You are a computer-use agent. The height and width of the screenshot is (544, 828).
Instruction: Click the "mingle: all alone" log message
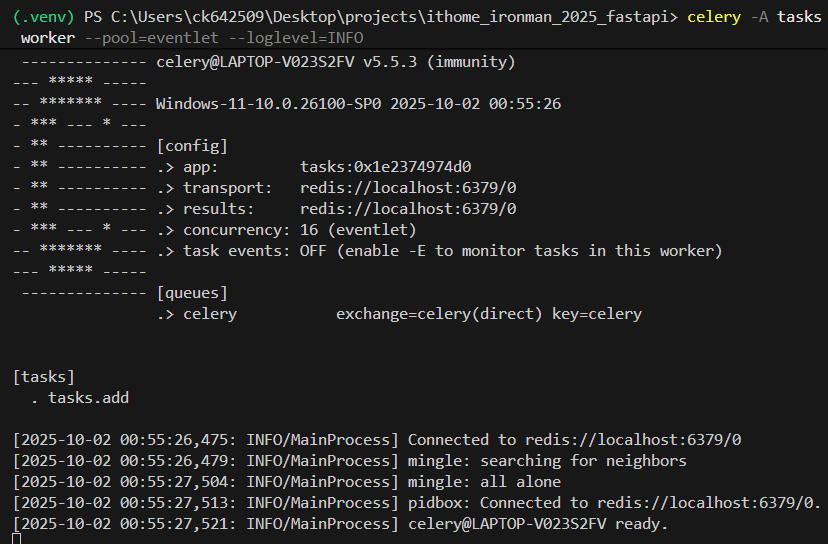[484, 482]
